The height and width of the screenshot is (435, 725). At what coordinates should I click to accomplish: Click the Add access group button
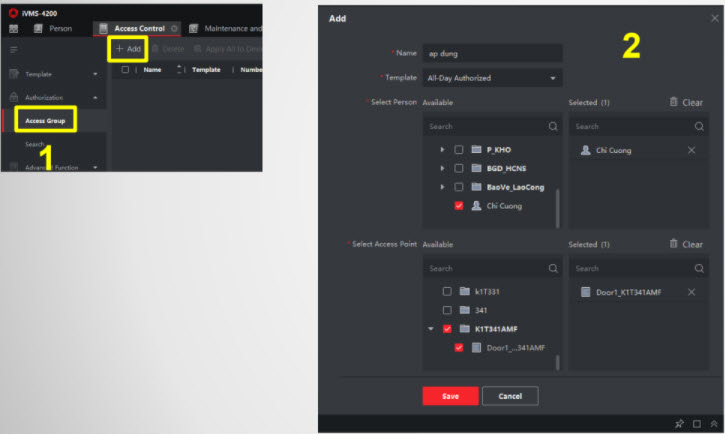(x=127, y=48)
